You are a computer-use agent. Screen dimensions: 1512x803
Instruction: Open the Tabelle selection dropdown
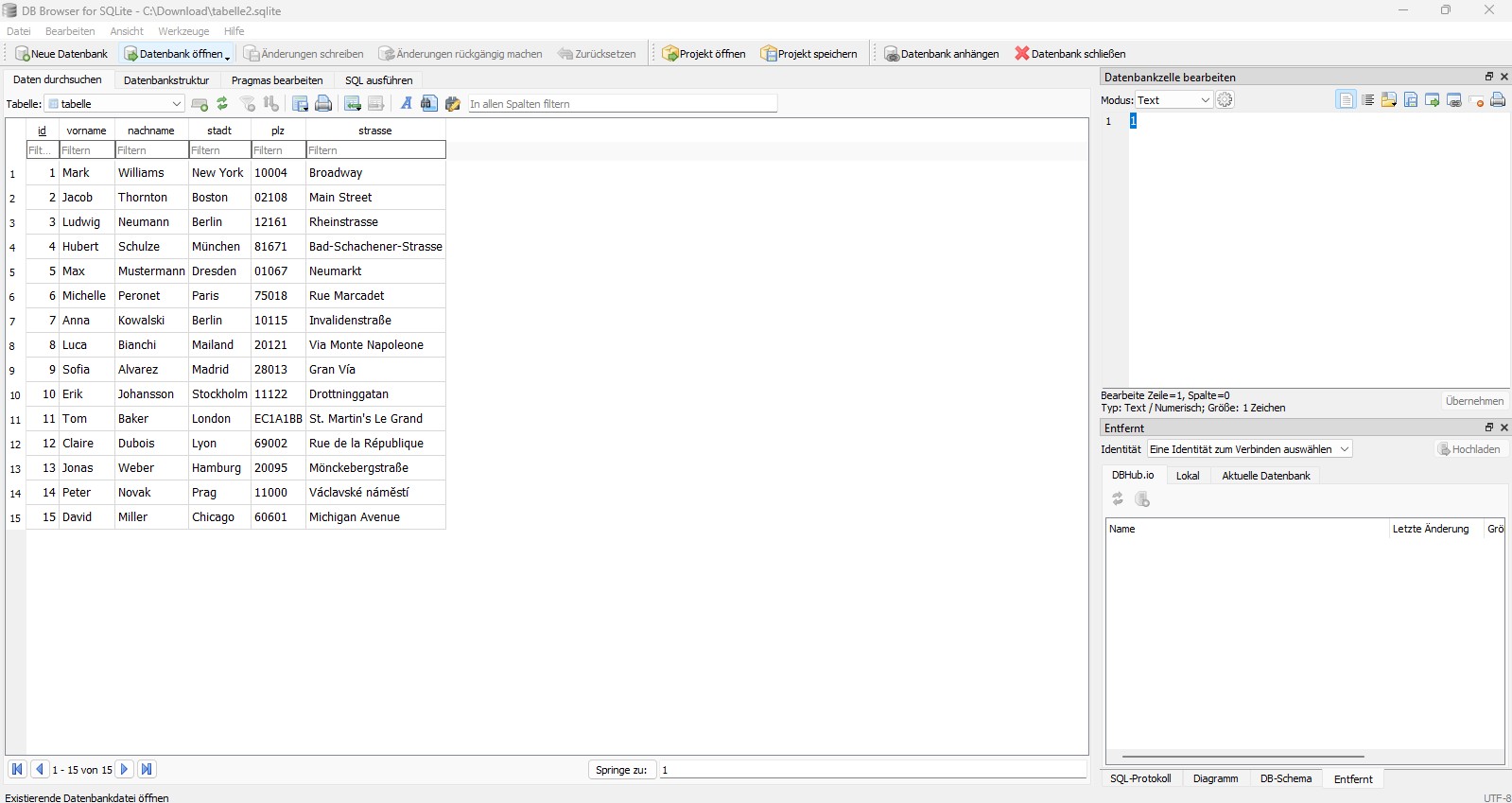pyautogui.click(x=114, y=104)
